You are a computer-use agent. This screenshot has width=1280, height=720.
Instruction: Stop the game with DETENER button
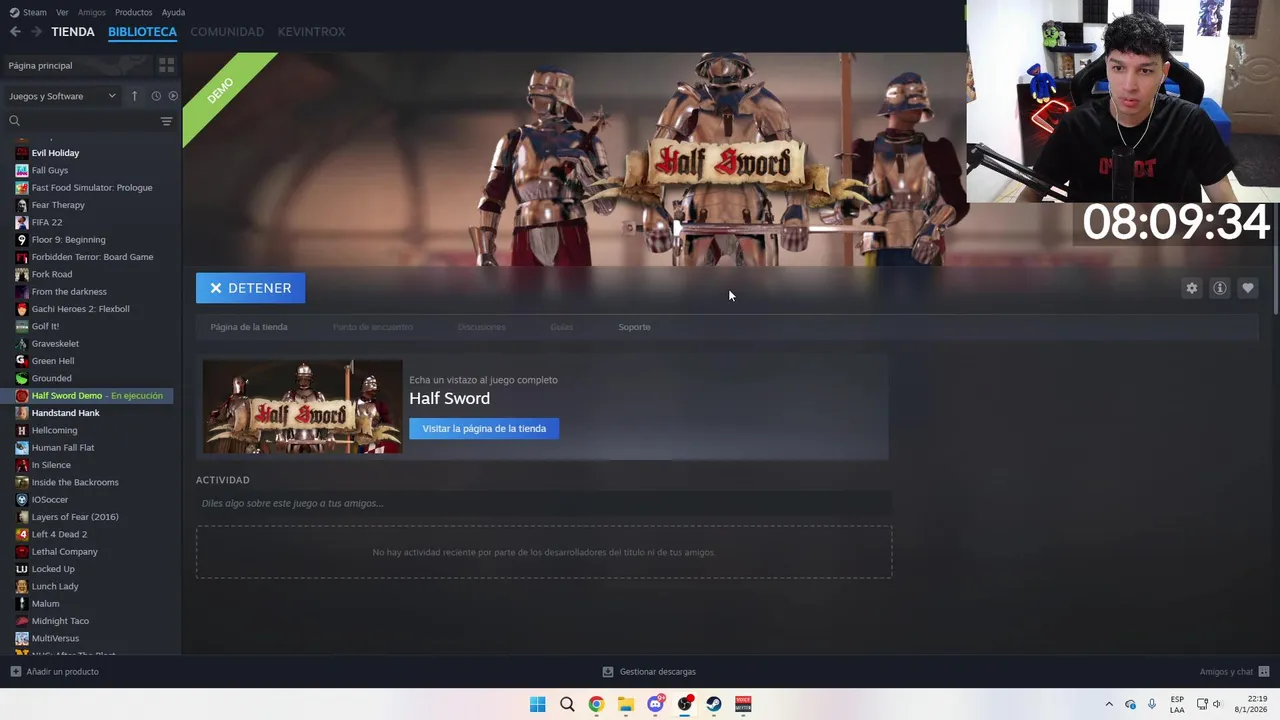[251, 288]
